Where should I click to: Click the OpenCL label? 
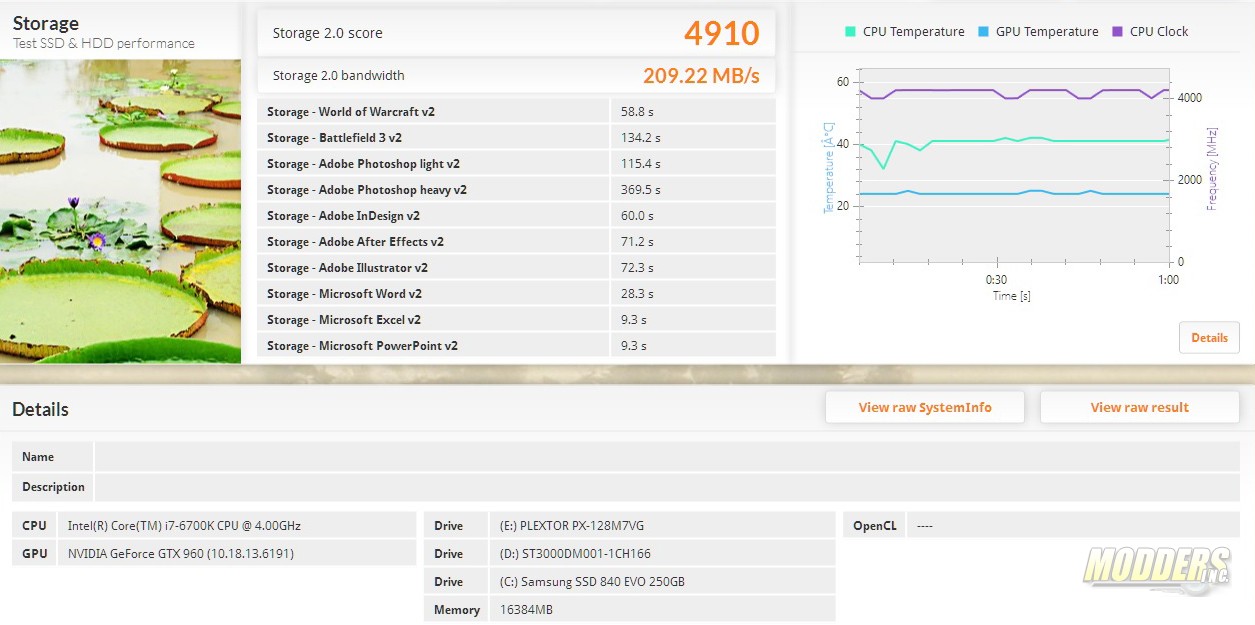click(875, 525)
